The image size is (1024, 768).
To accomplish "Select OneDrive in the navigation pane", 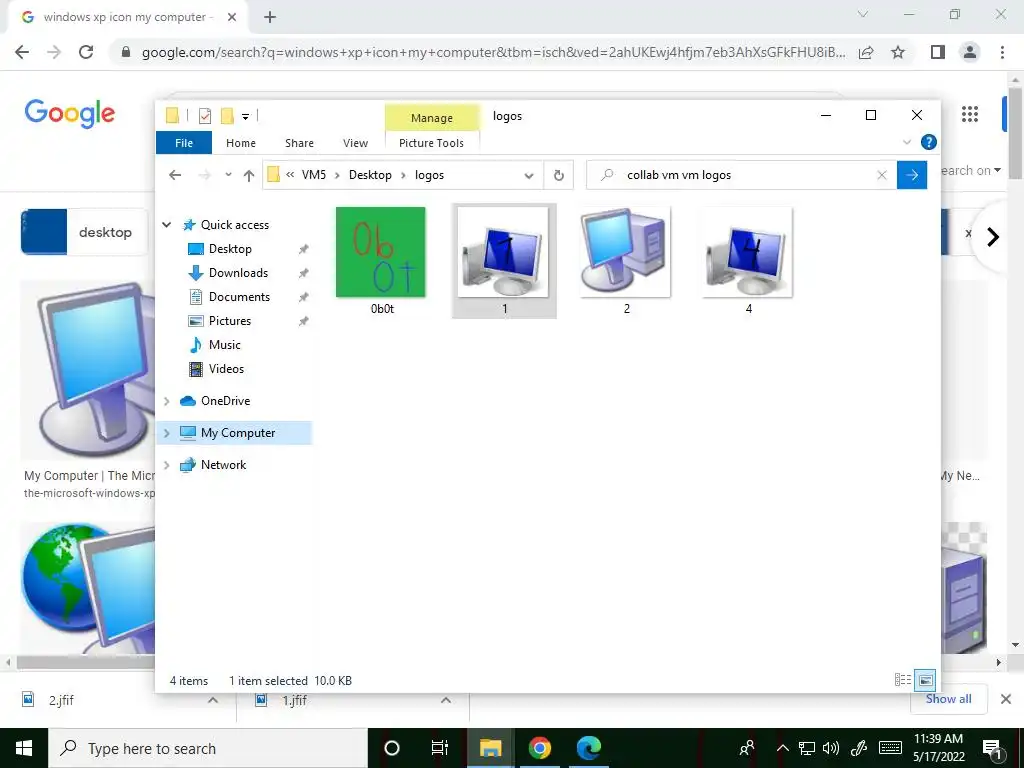I will click(225, 401).
